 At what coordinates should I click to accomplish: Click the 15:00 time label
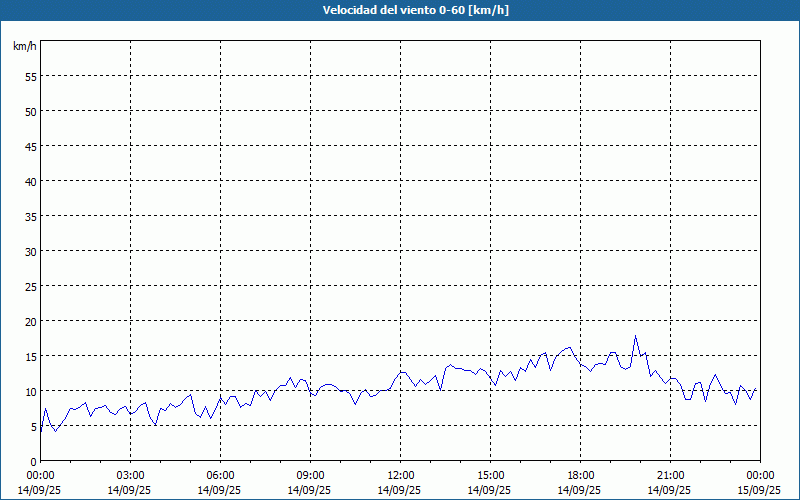[x=490, y=475]
